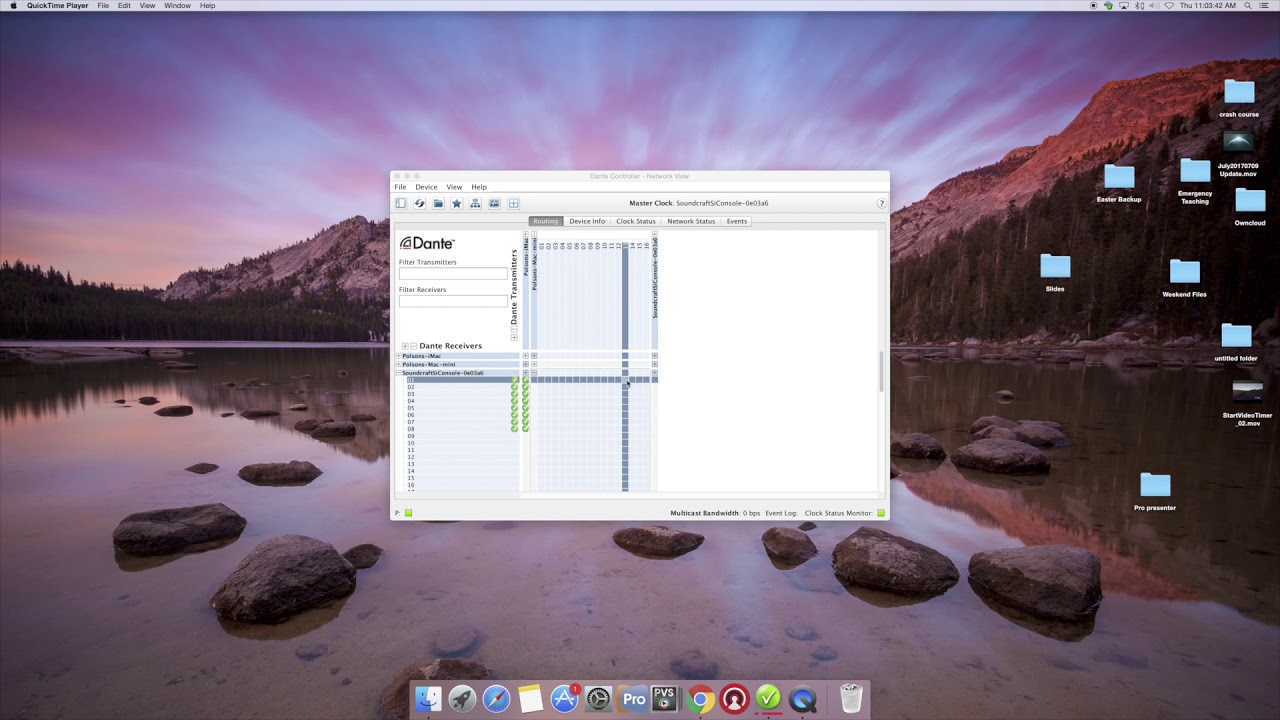Viewport: 1280px width, 720px height.
Task: Click the Filter Transmitters input field
Action: (453, 273)
